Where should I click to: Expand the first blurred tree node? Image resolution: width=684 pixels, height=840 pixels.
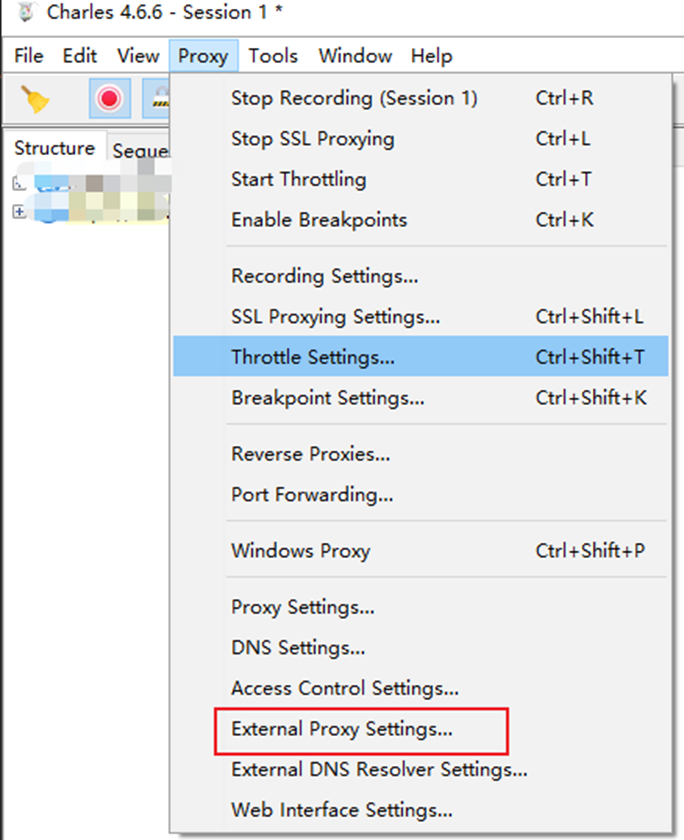pyautogui.click(x=19, y=184)
